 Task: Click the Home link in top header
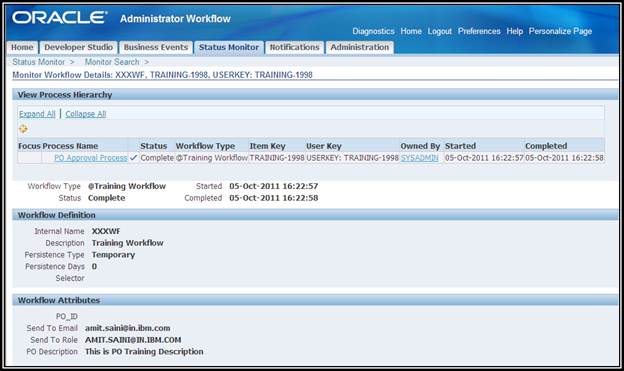click(411, 31)
